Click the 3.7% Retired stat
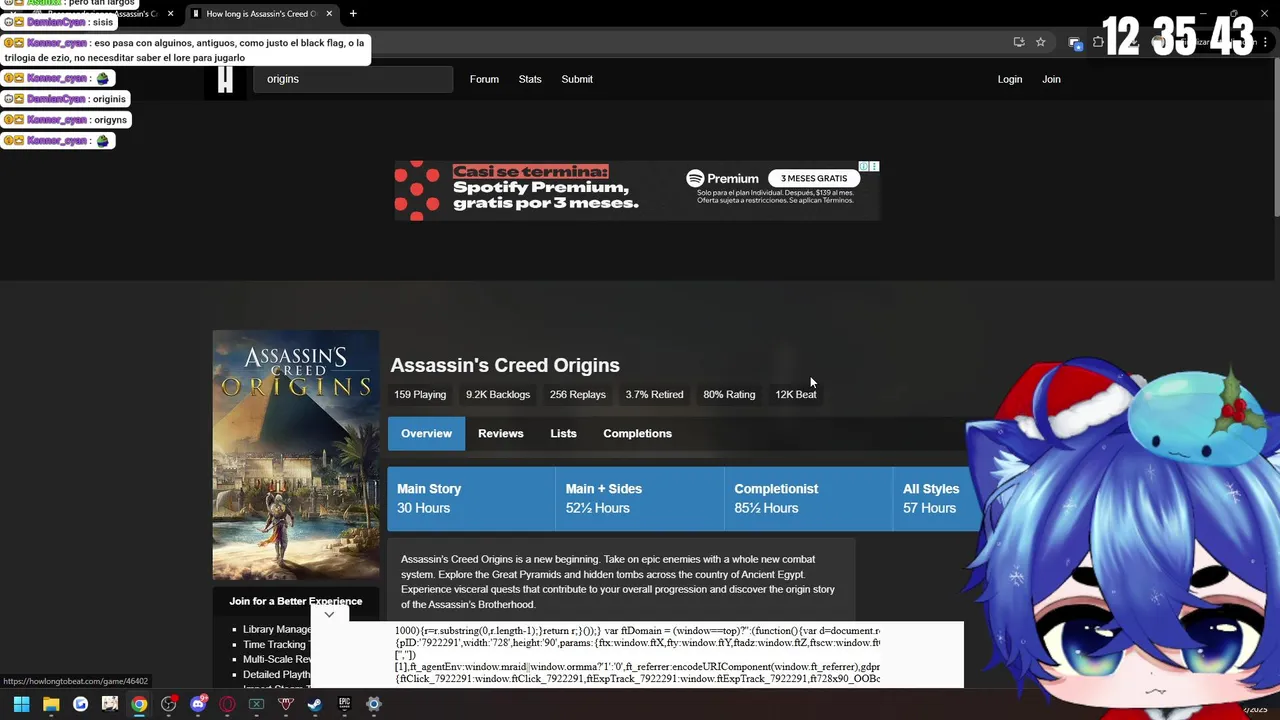Viewport: 1280px width, 720px height. (654, 394)
